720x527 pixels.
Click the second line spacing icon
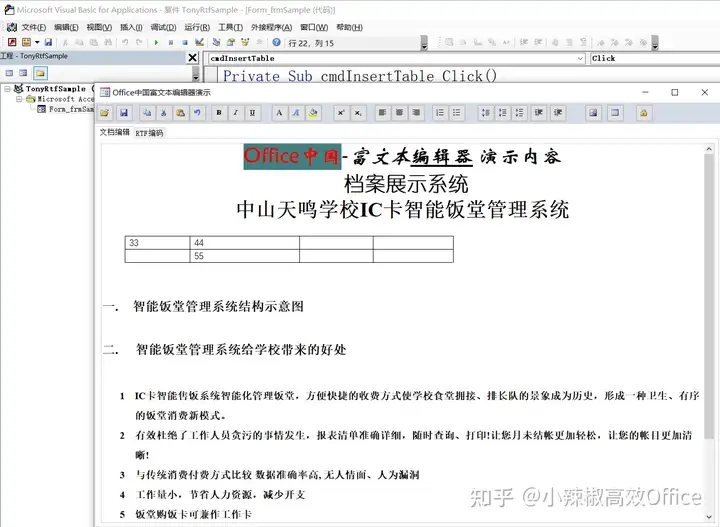click(x=502, y=113)
